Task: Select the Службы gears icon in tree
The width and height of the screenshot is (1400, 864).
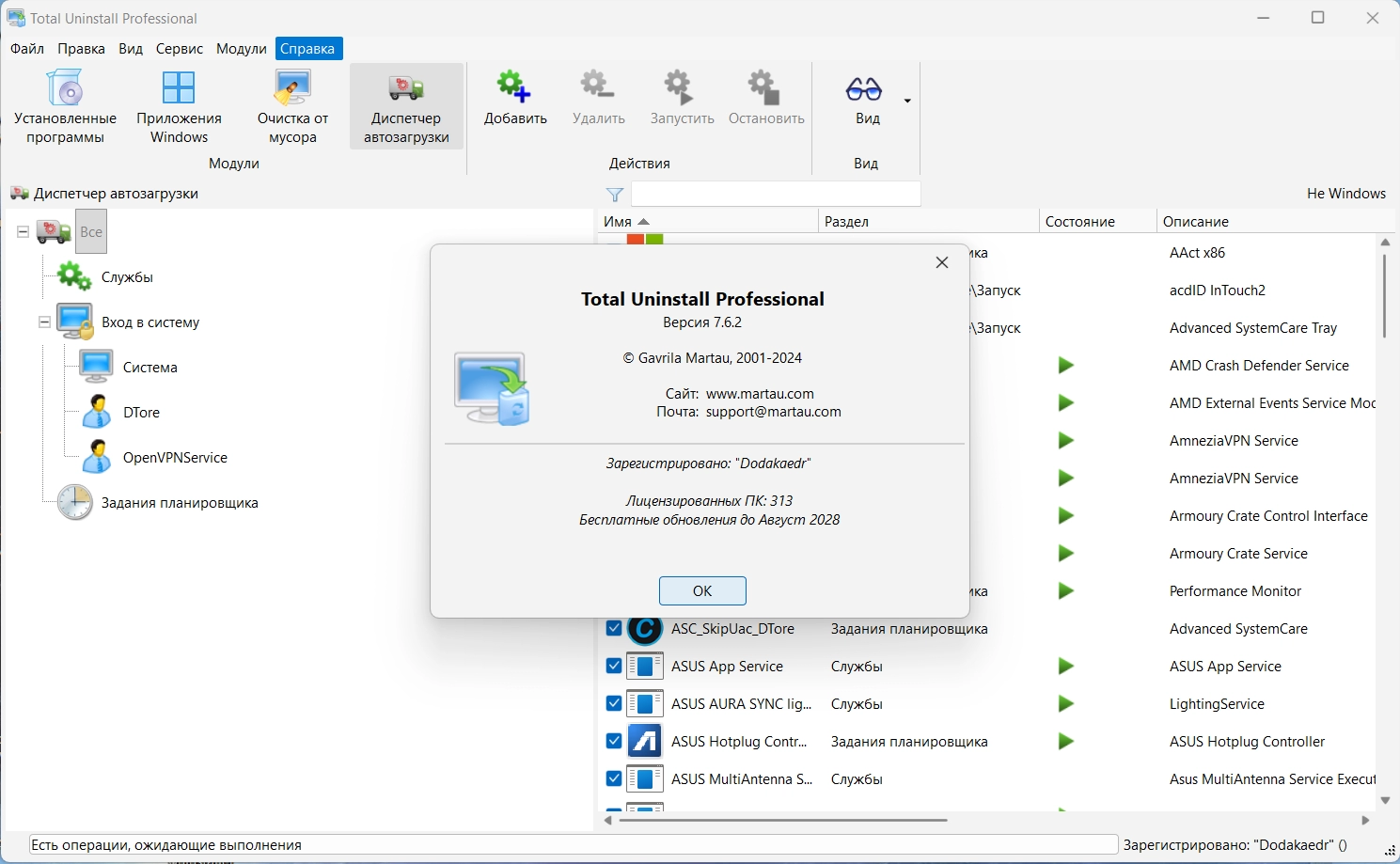Action: [x=74, y=276]
